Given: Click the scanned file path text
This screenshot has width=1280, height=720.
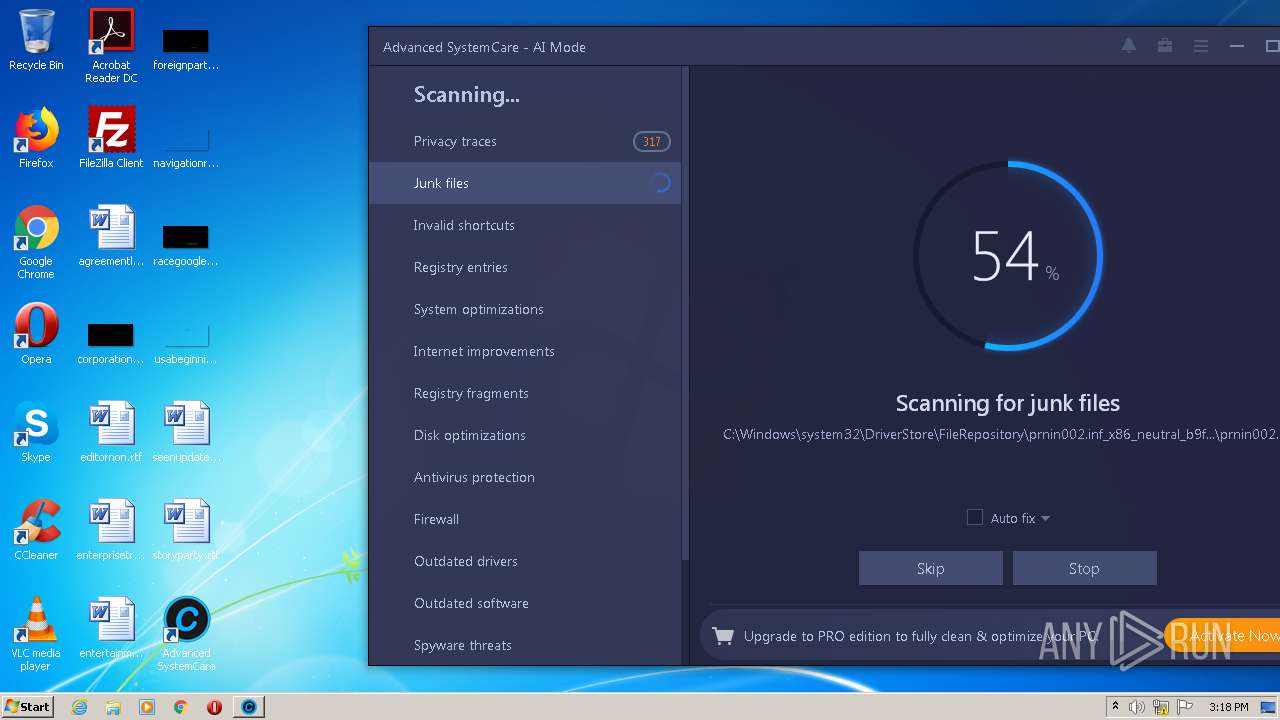Looking at the screenshot, I should [x=1001, y=434].
